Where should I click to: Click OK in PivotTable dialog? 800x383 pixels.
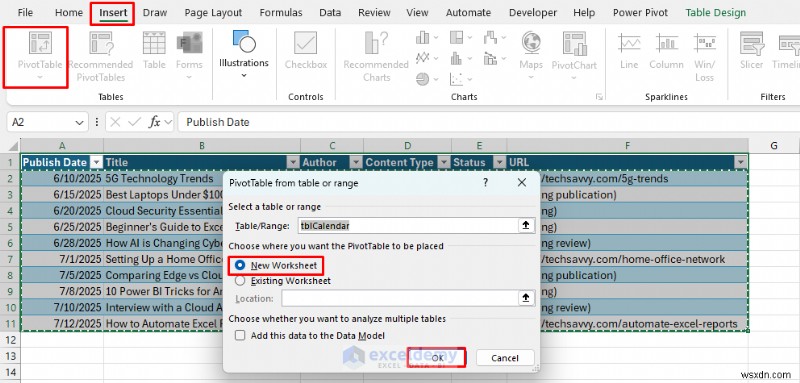tap(437, 358)
